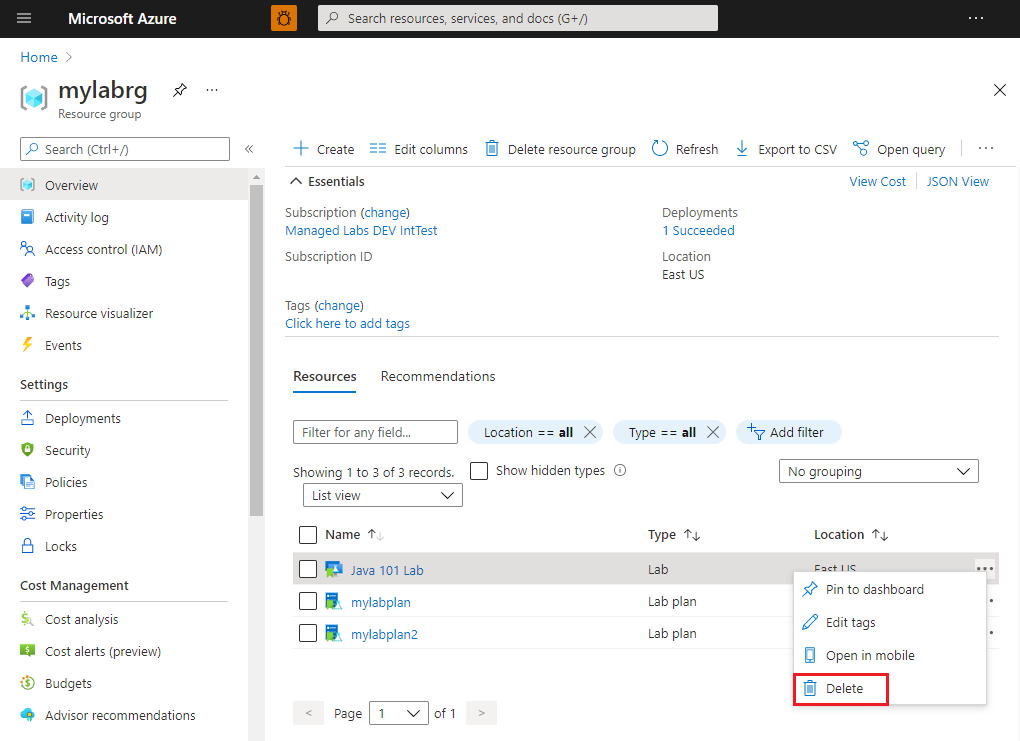Check the mylabplan2 row checkbox
Screen dimensions: 1020x741
pos(308,633)
